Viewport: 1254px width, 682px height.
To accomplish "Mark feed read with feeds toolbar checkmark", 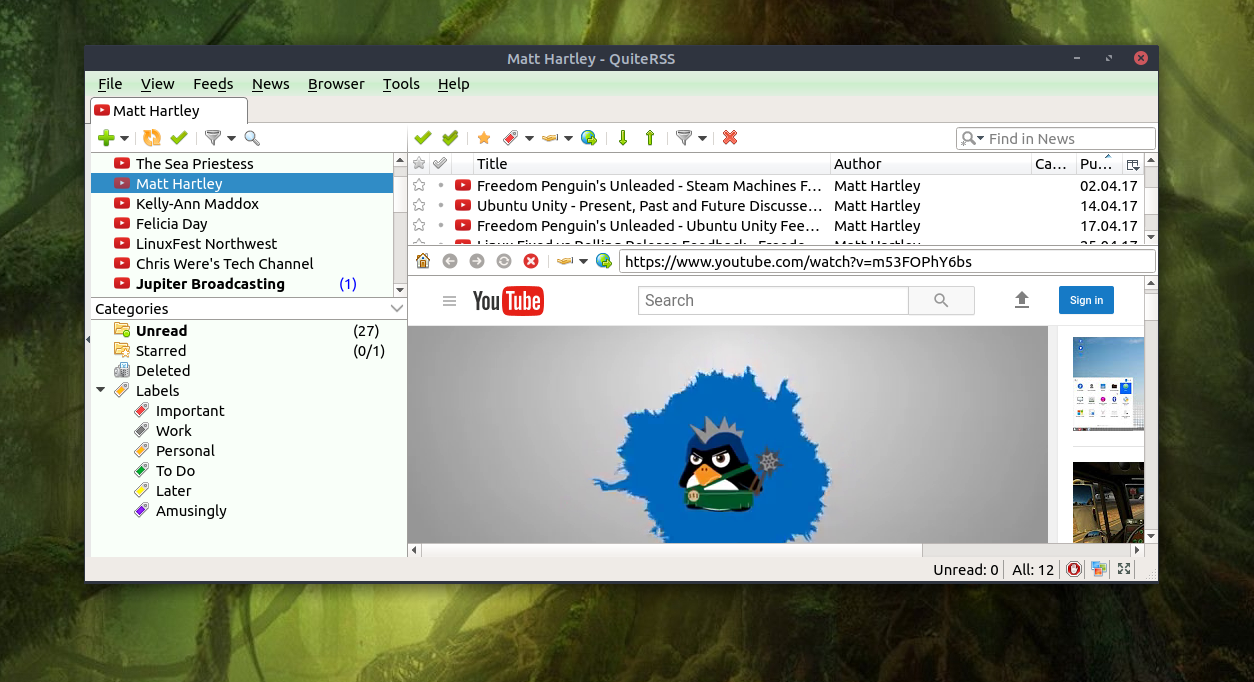I will (x=179, y=138).
